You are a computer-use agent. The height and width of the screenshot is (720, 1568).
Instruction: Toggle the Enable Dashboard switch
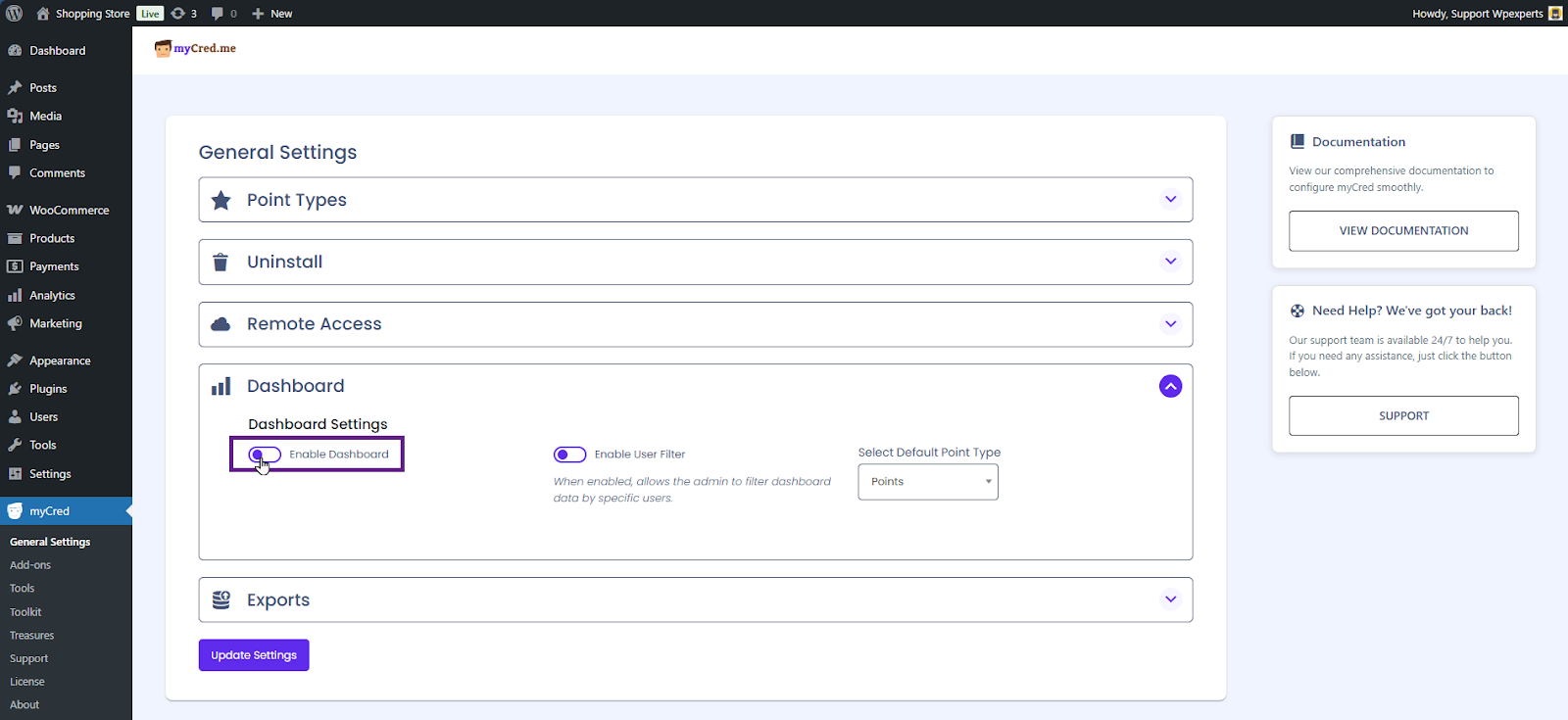(265, 455)
